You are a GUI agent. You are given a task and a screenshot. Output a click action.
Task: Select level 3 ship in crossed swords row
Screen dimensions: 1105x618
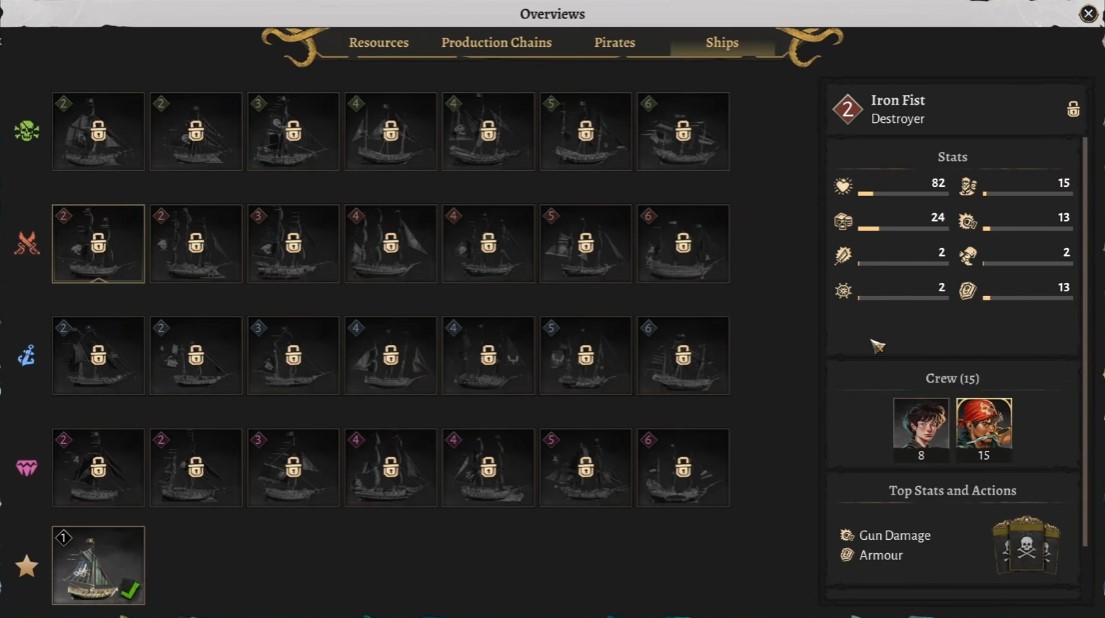pyautogui.click(x=293, y=244)
